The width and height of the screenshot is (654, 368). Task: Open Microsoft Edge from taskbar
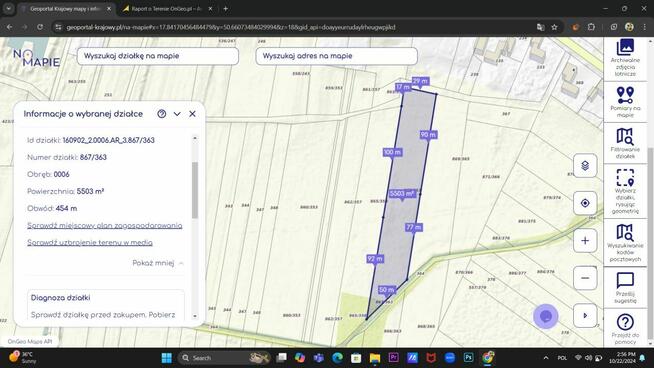(337, 358)
